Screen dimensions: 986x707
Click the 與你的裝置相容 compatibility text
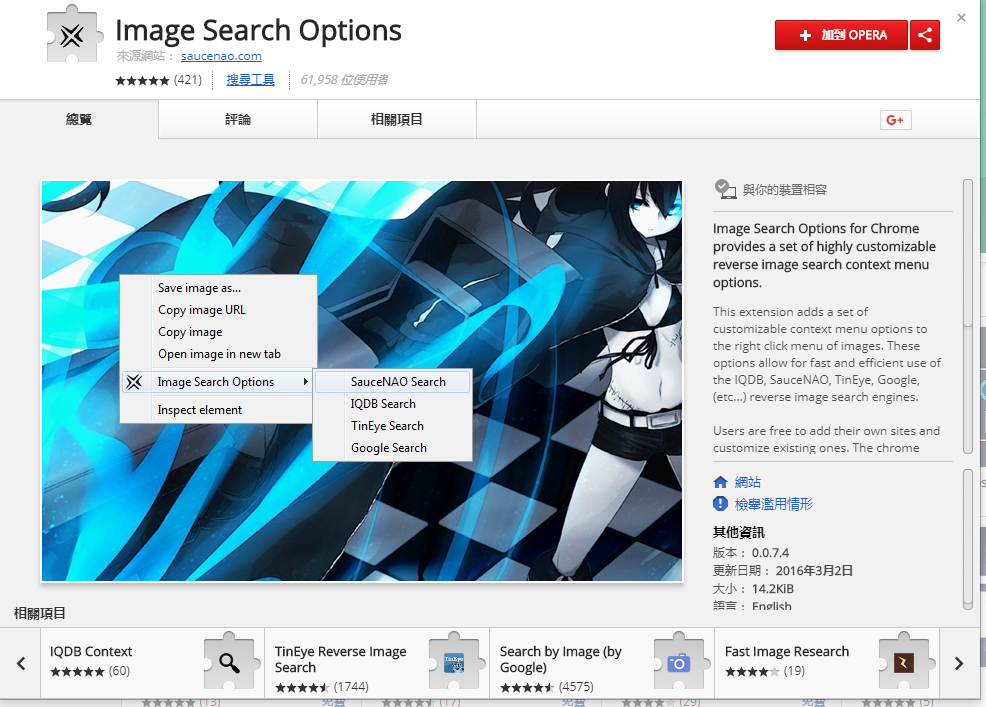(x=784, y=189)
